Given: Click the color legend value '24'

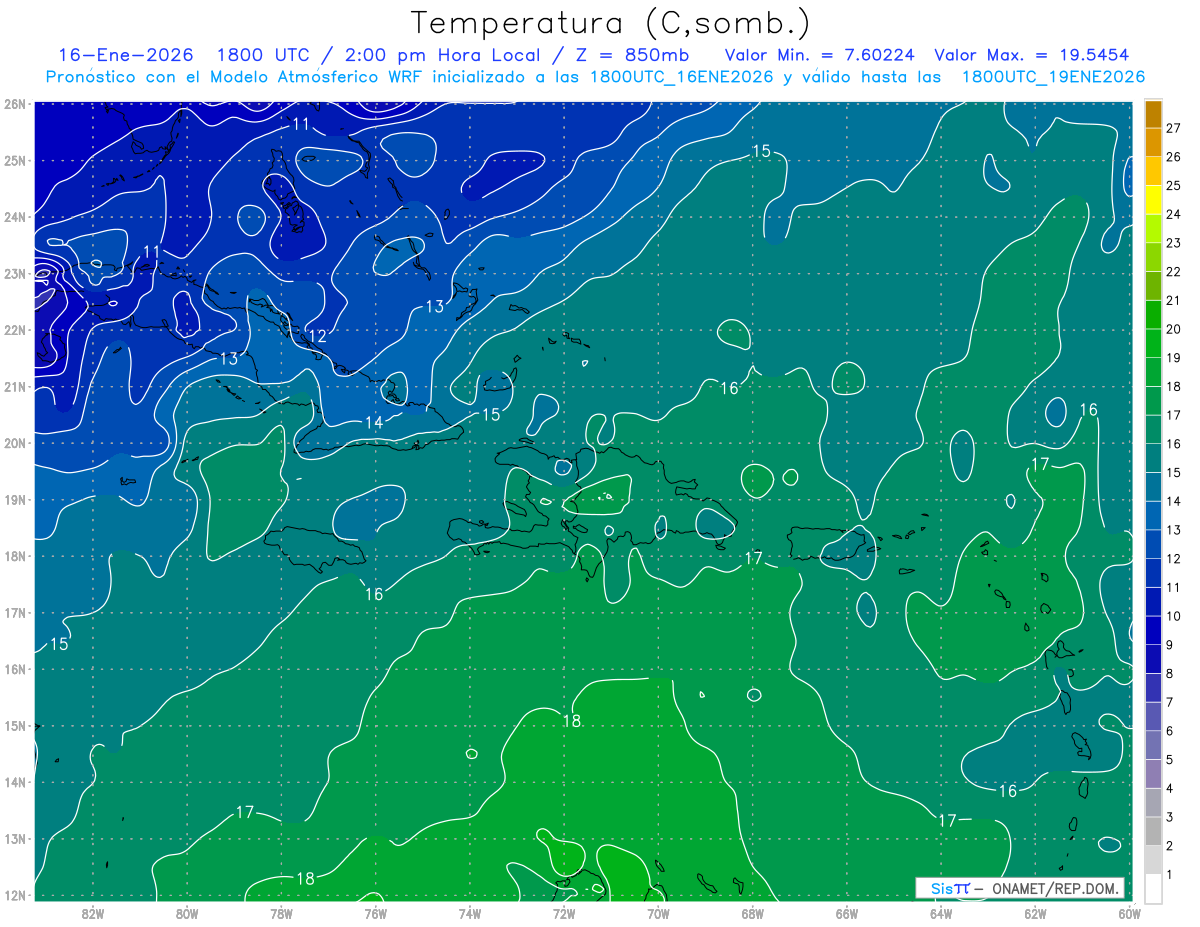Looking at the screenshot, I should coord(1174,213).
